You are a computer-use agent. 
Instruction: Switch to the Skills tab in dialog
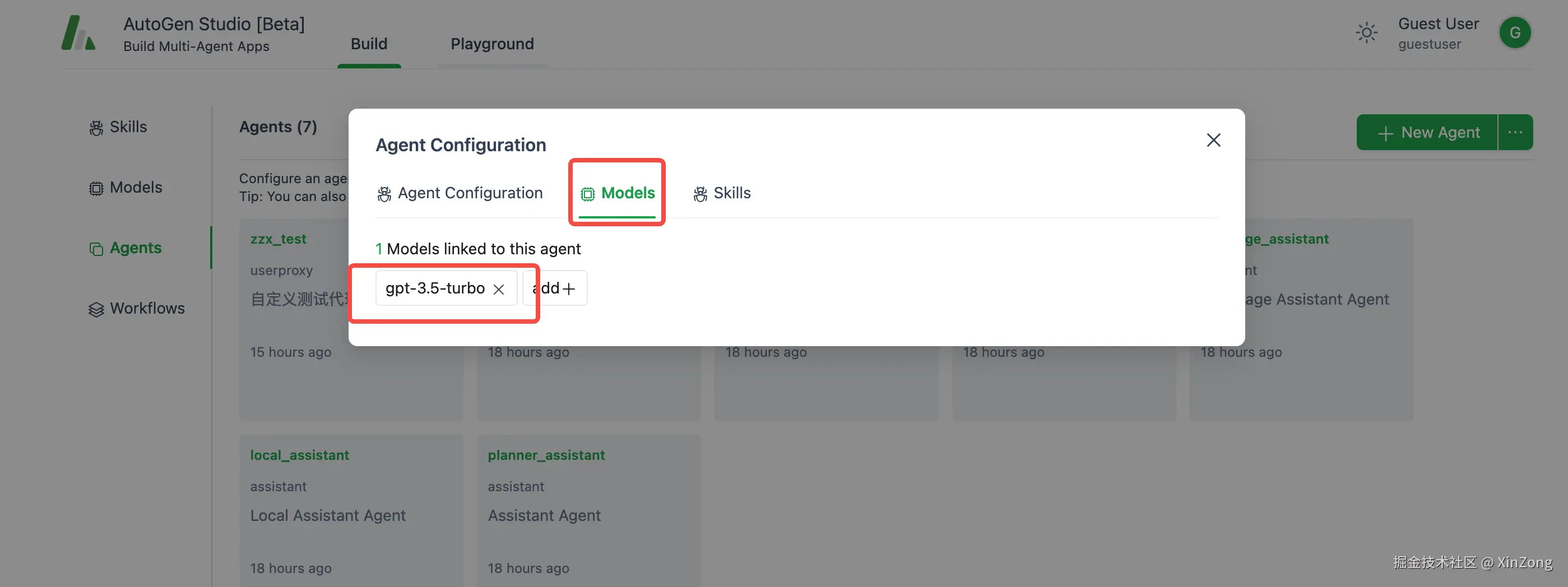722,193
